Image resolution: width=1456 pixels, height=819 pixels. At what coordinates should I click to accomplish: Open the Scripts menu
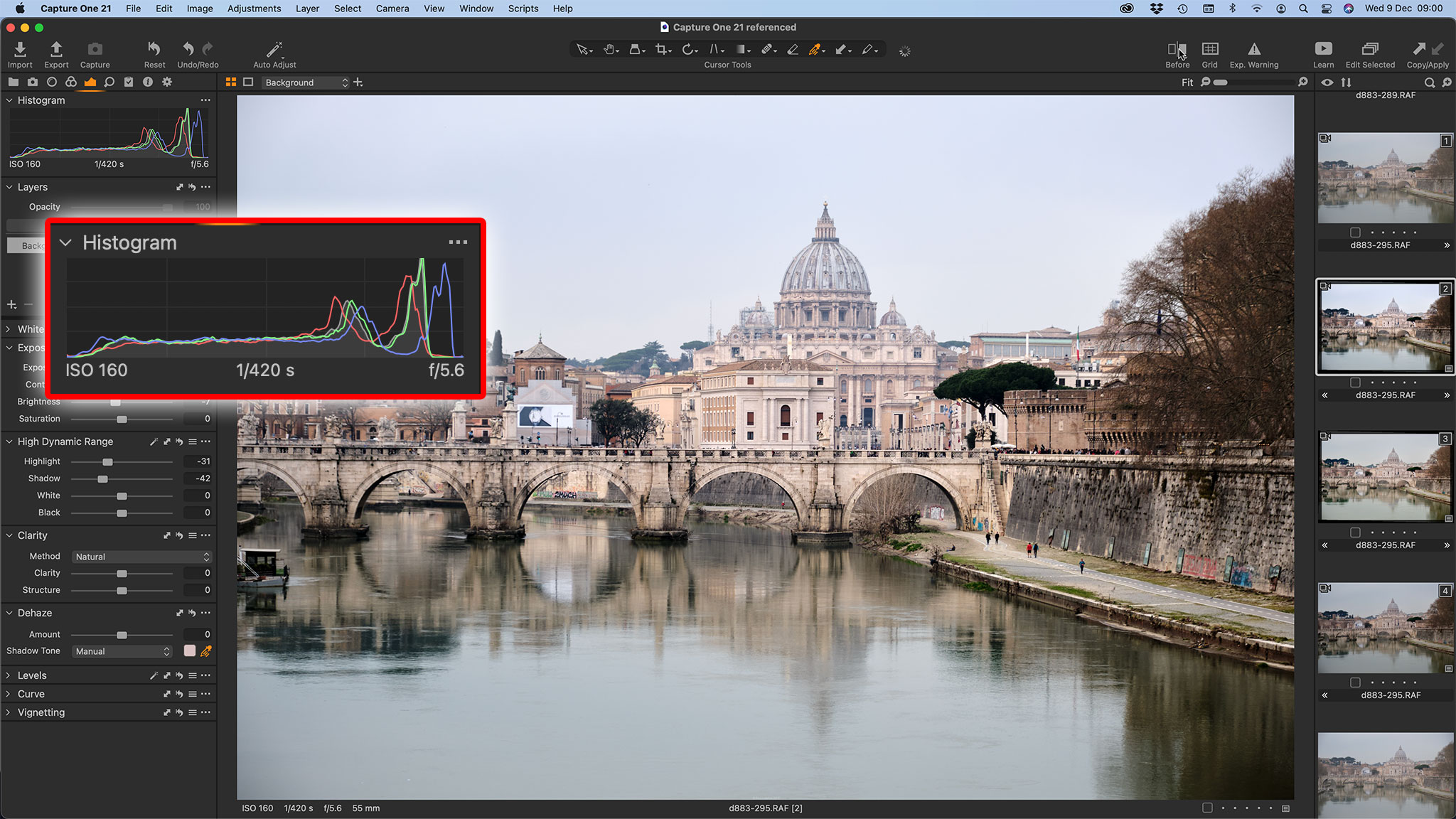point(523,9)
